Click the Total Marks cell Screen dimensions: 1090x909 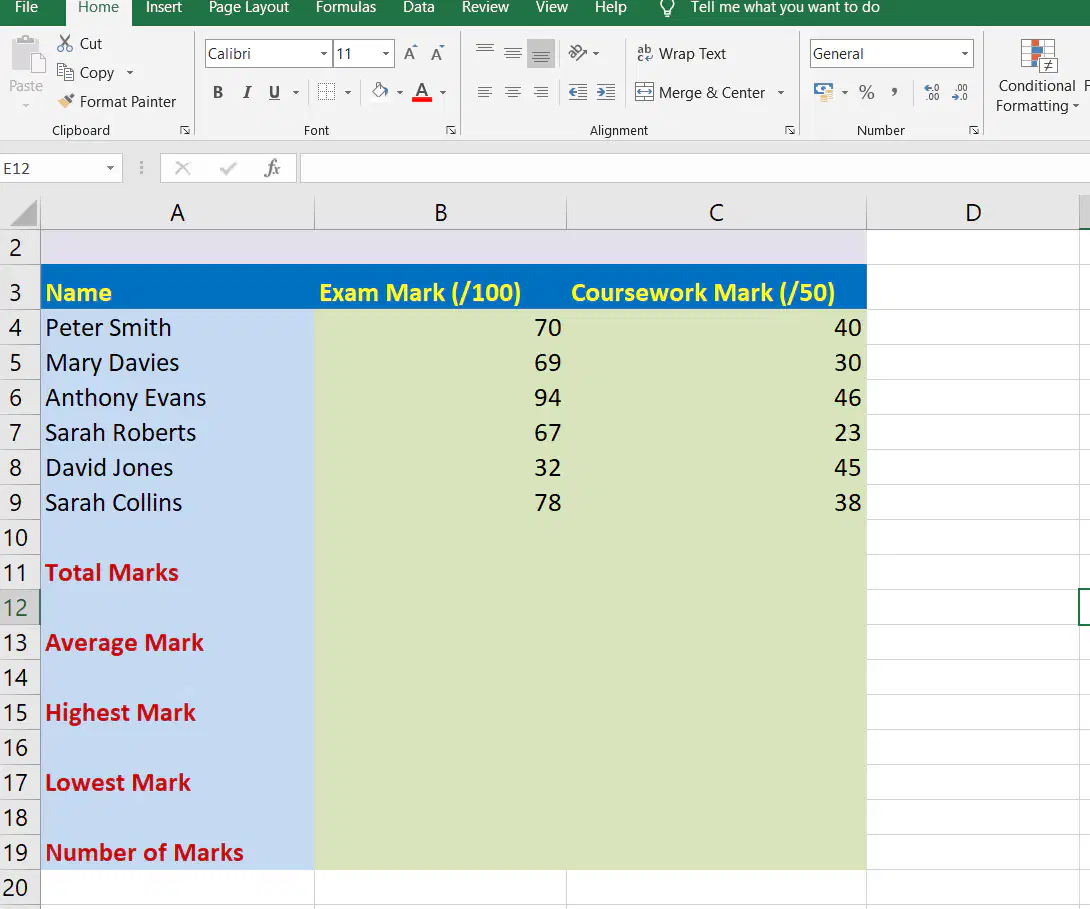(177, 573)
